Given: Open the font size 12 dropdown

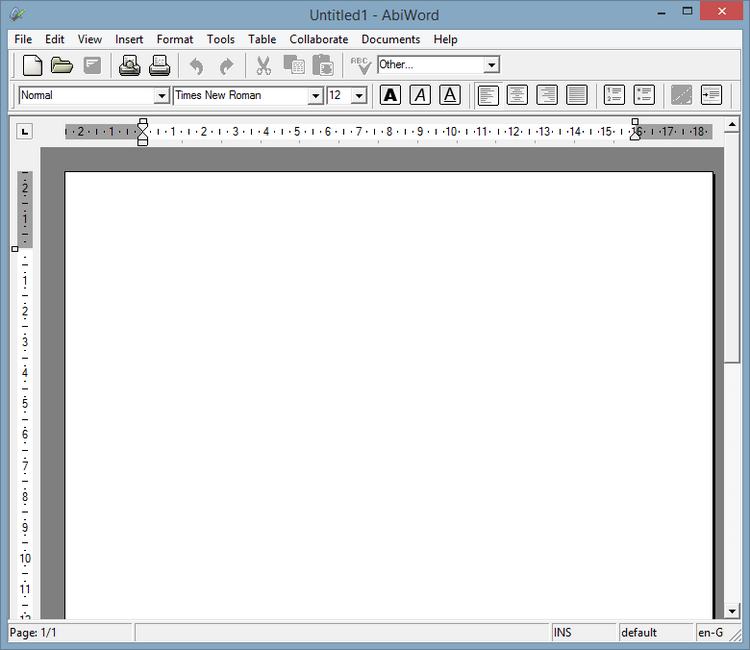Looking at the screenshot, I should [x=359, y=96].
